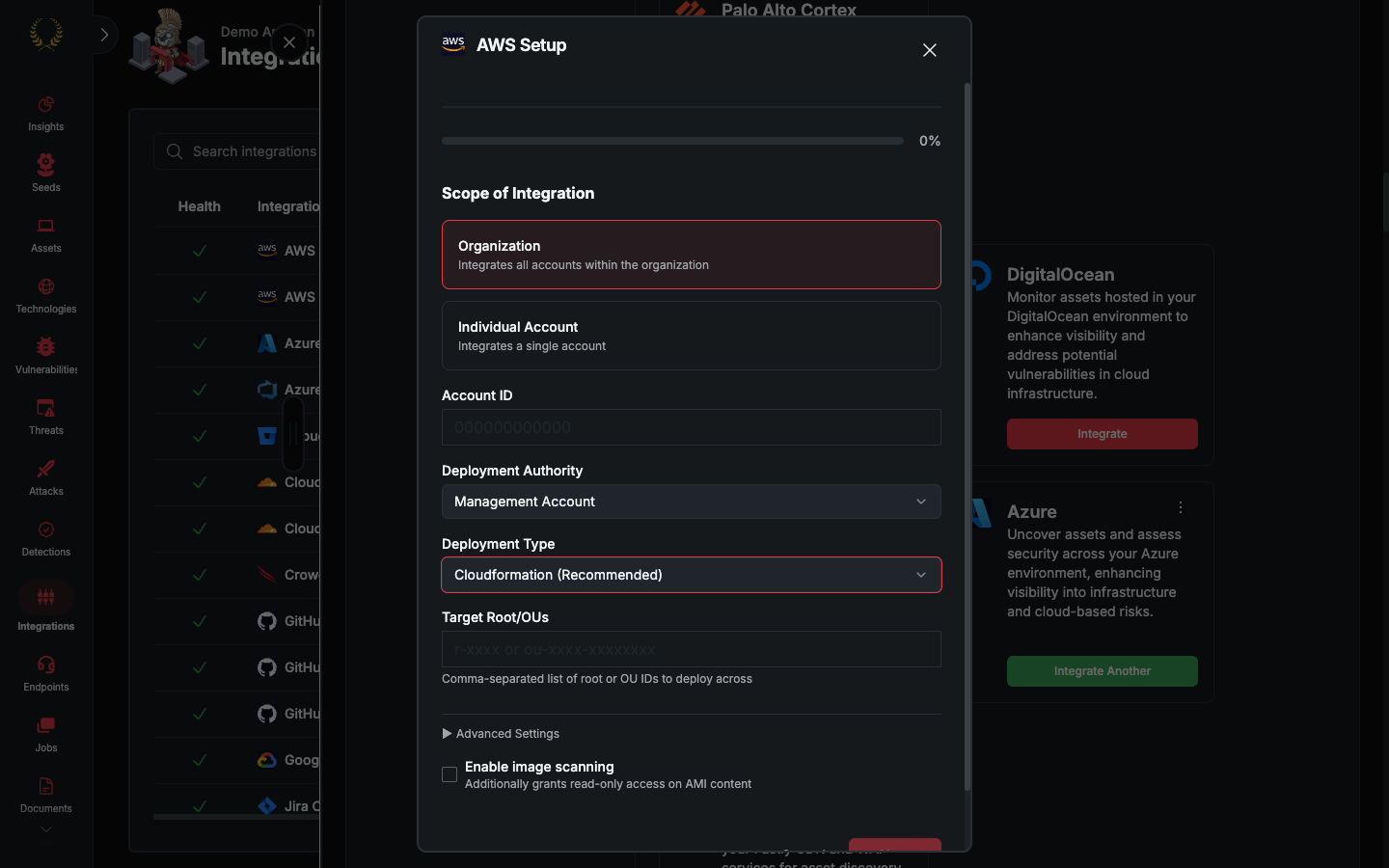Close the integrations panel with the round X
1389x868 pixels.
click(x=289, y=42)
